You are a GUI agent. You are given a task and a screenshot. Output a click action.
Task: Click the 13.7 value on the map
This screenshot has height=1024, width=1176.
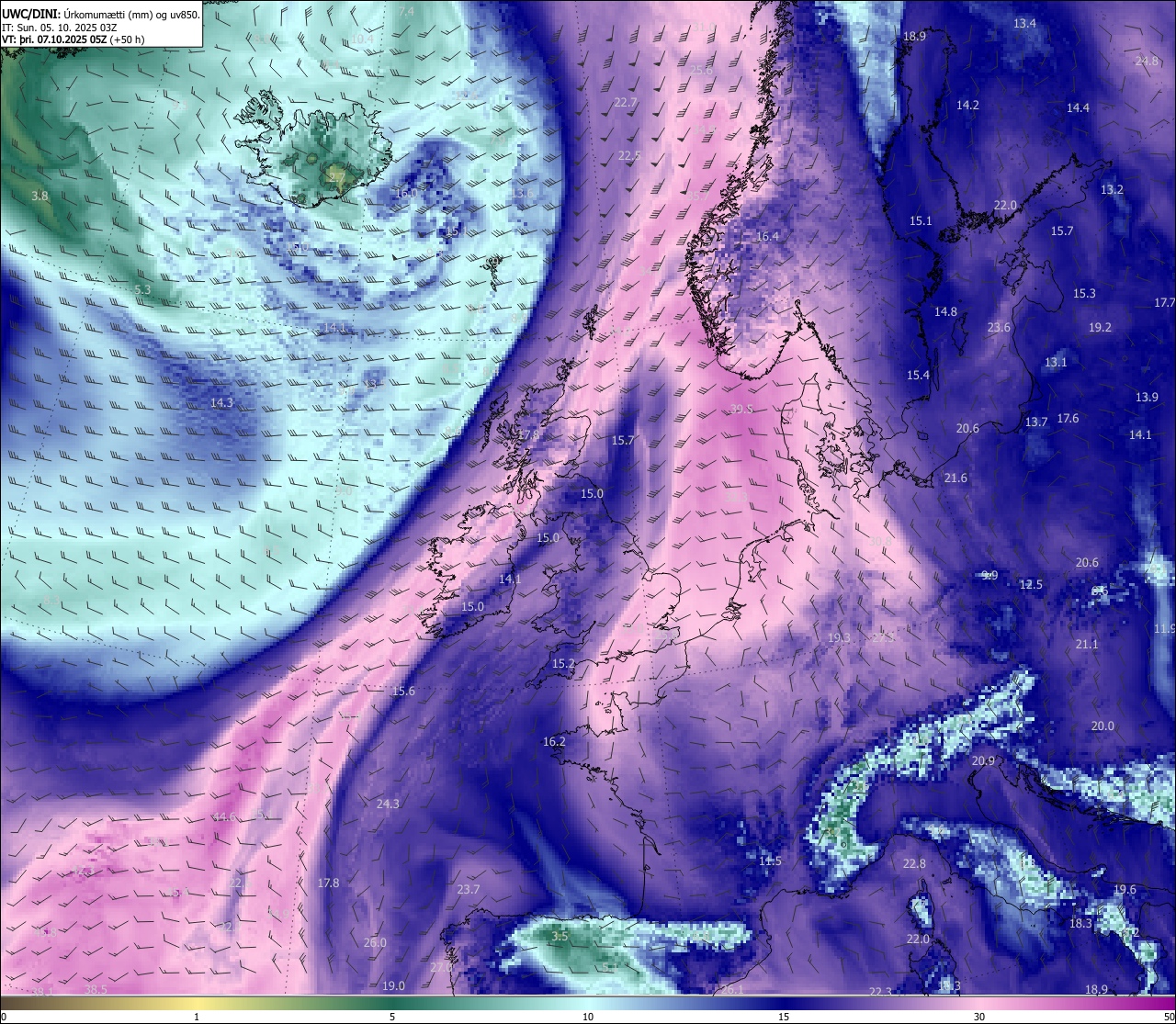[x=1036, y=422]
